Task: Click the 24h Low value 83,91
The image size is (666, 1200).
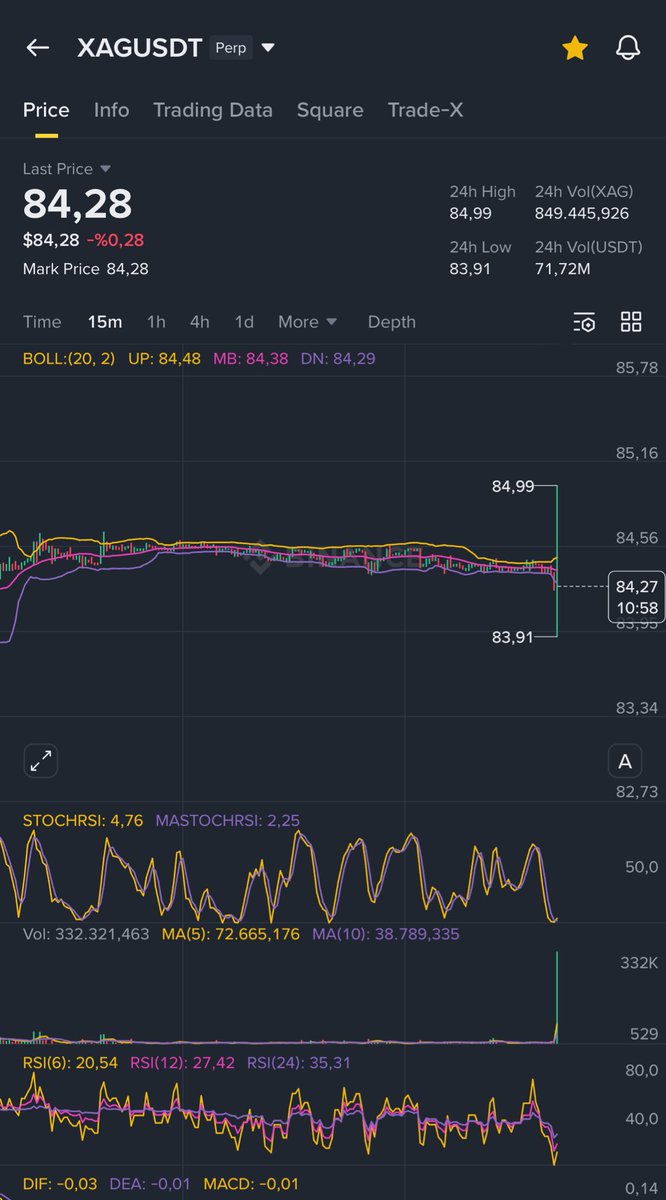Action: click(470, 269)
